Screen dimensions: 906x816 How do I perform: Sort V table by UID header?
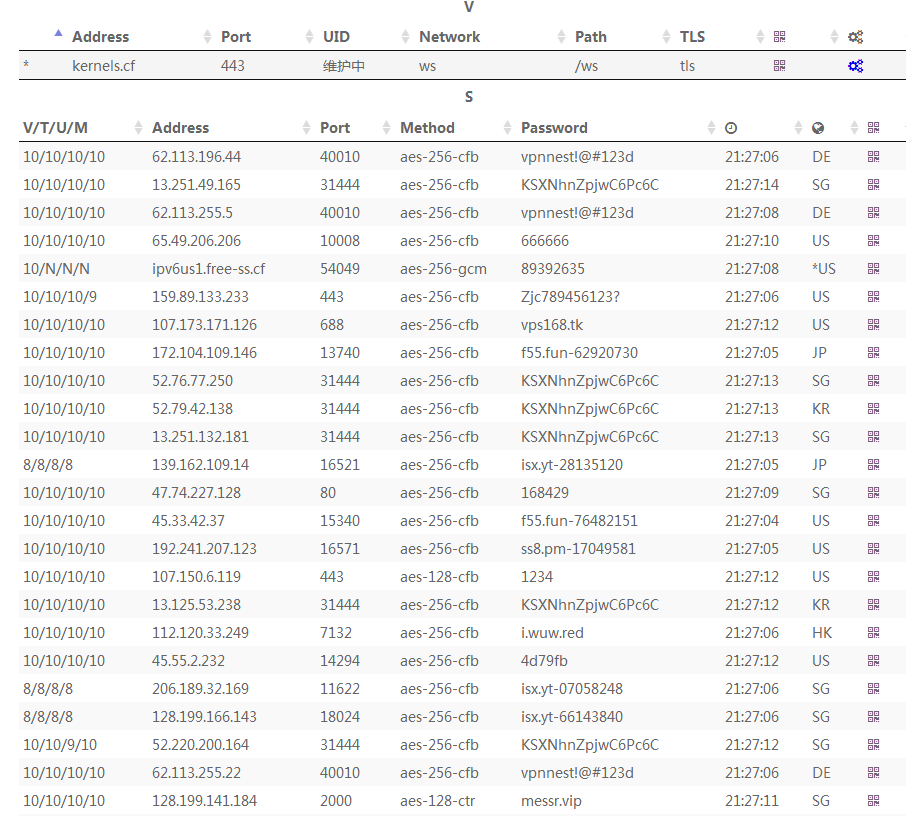[x=337, y=37]
